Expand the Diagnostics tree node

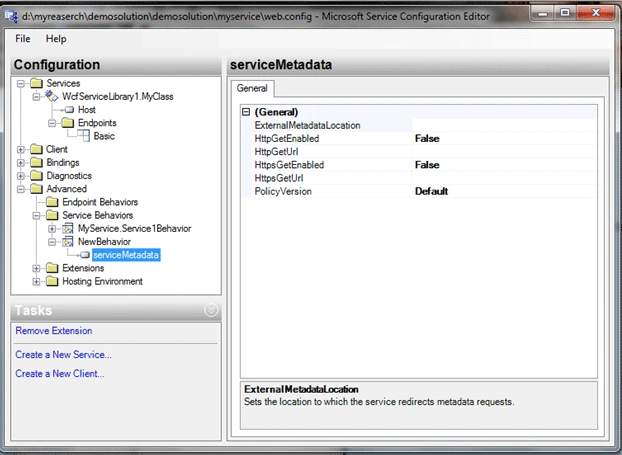[21, 176]
